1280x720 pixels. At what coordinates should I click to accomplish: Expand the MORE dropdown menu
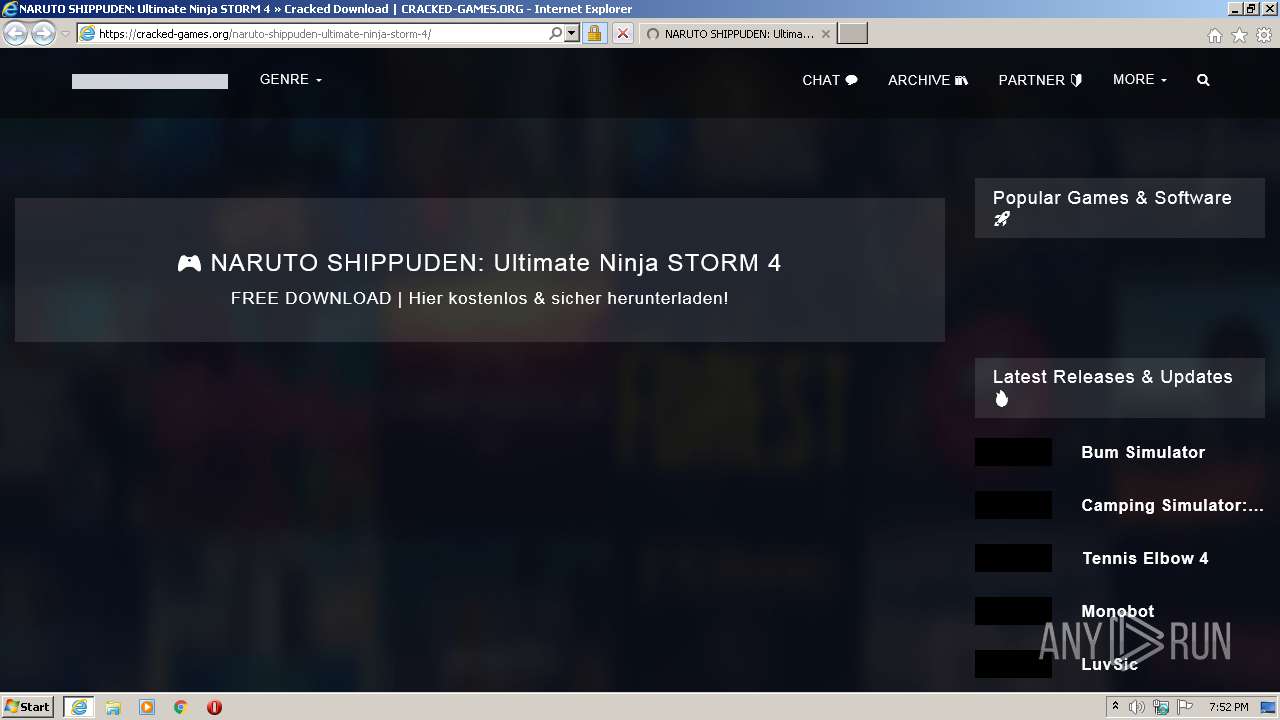(x=1140, y=79)
